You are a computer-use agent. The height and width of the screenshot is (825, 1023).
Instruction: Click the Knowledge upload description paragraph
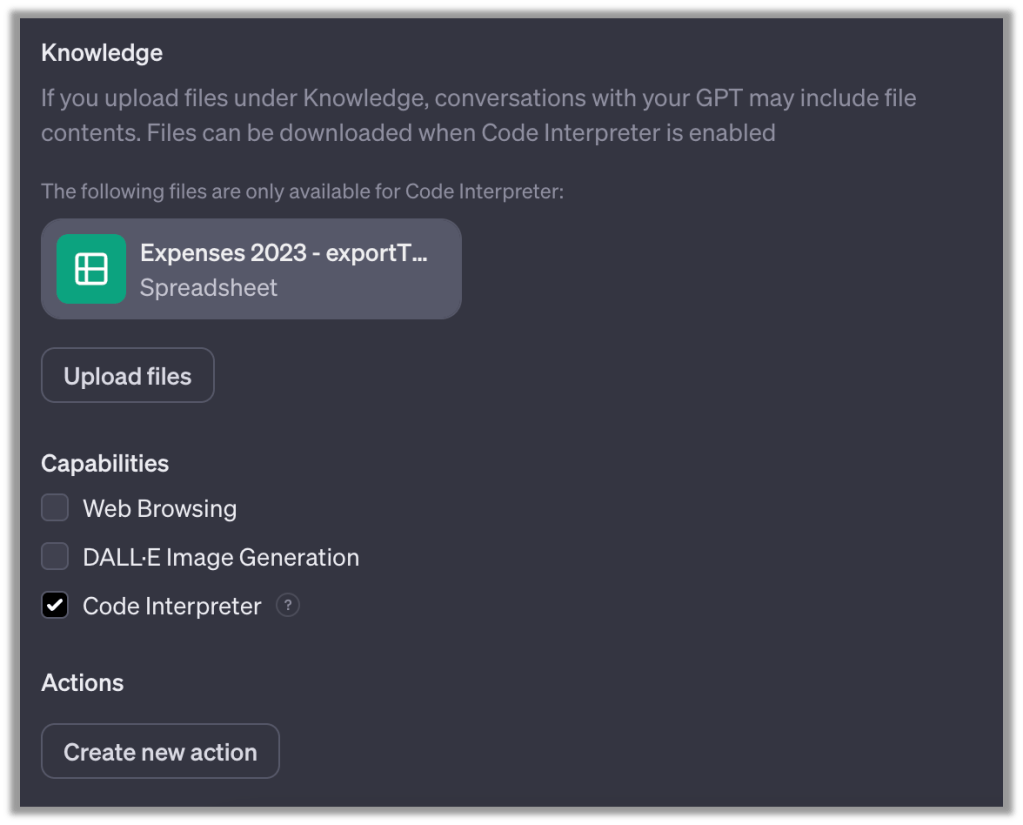(478, 99)
